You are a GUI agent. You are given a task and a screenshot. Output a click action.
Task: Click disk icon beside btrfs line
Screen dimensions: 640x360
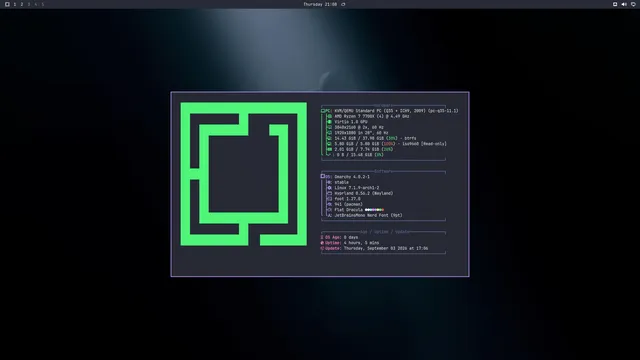(x=329, y=138)
